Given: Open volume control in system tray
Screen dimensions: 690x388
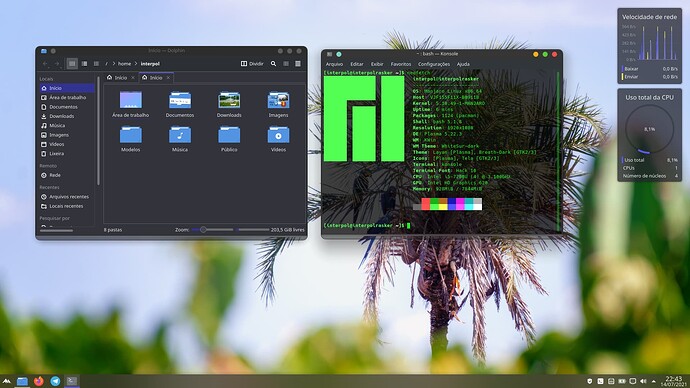Looking at the screenshot, I should 643,381.
